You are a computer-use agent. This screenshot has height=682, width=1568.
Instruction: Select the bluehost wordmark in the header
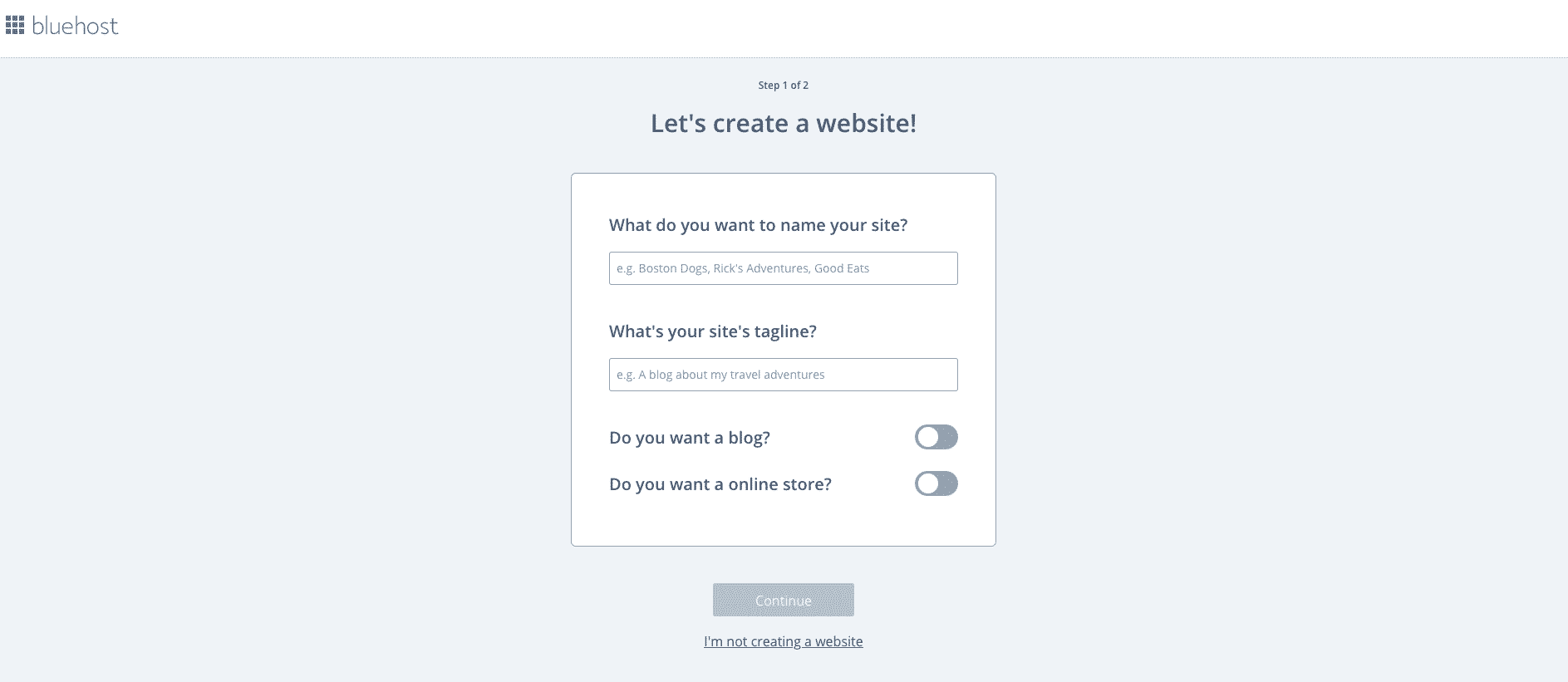74,26
